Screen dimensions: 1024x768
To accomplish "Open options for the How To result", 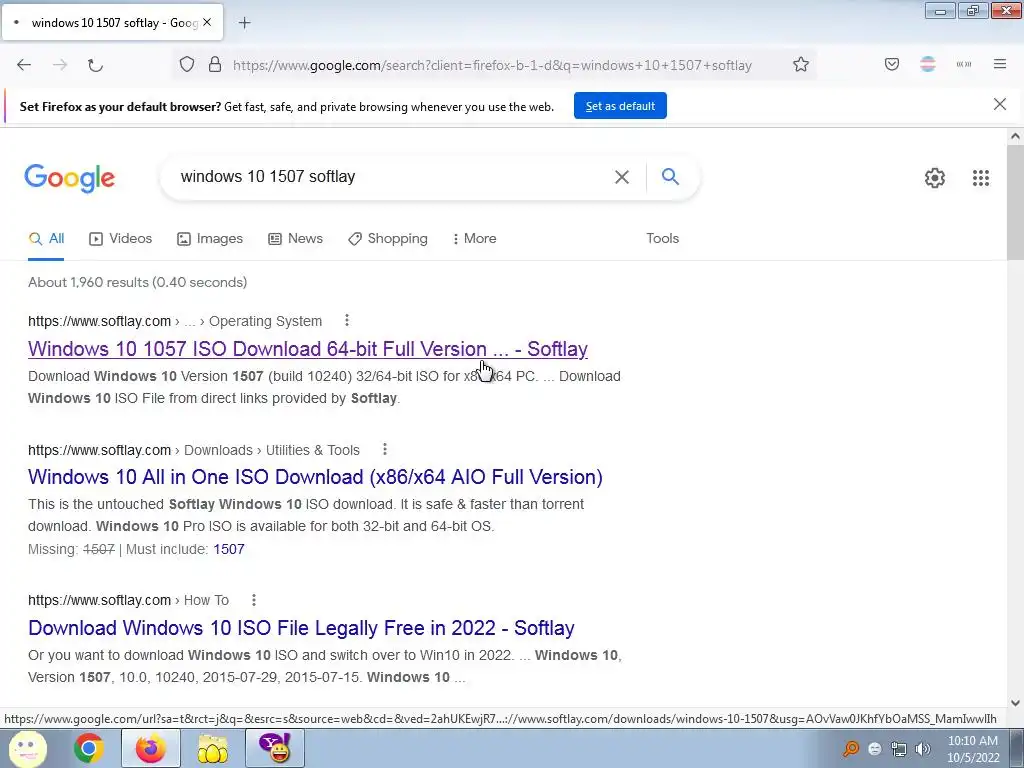I will click(x=253, y=600).
